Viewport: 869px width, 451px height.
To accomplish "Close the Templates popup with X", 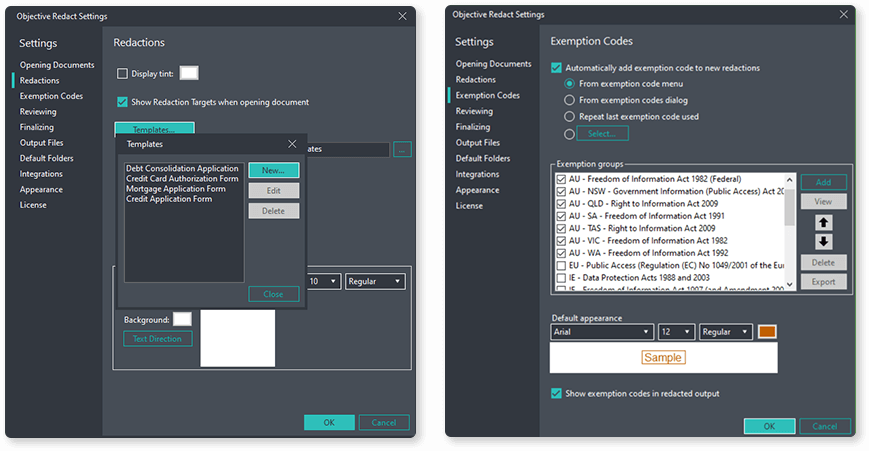I will [x=292, y=145].
